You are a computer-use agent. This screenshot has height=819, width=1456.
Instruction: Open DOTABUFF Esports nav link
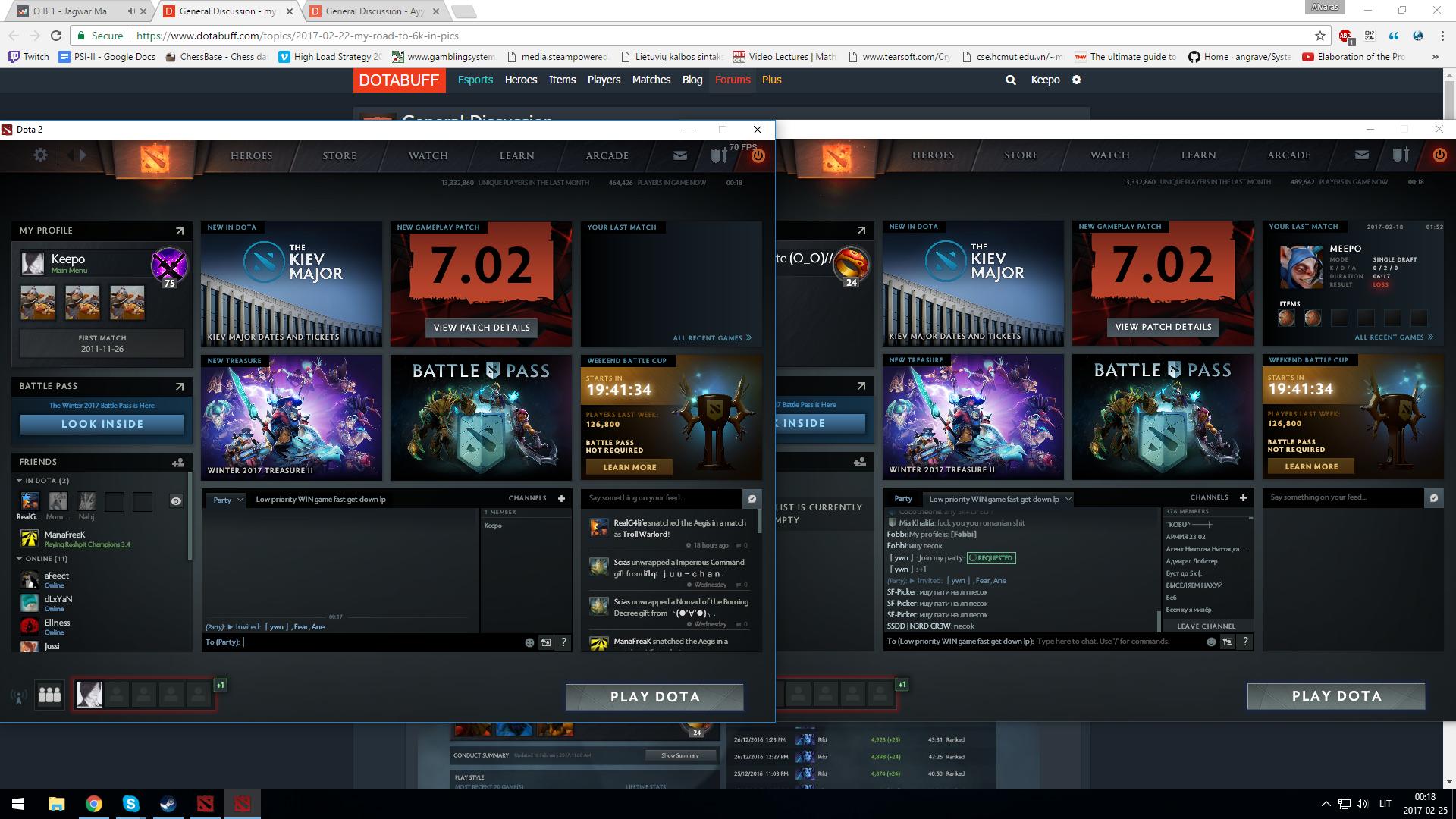point(475,80)
